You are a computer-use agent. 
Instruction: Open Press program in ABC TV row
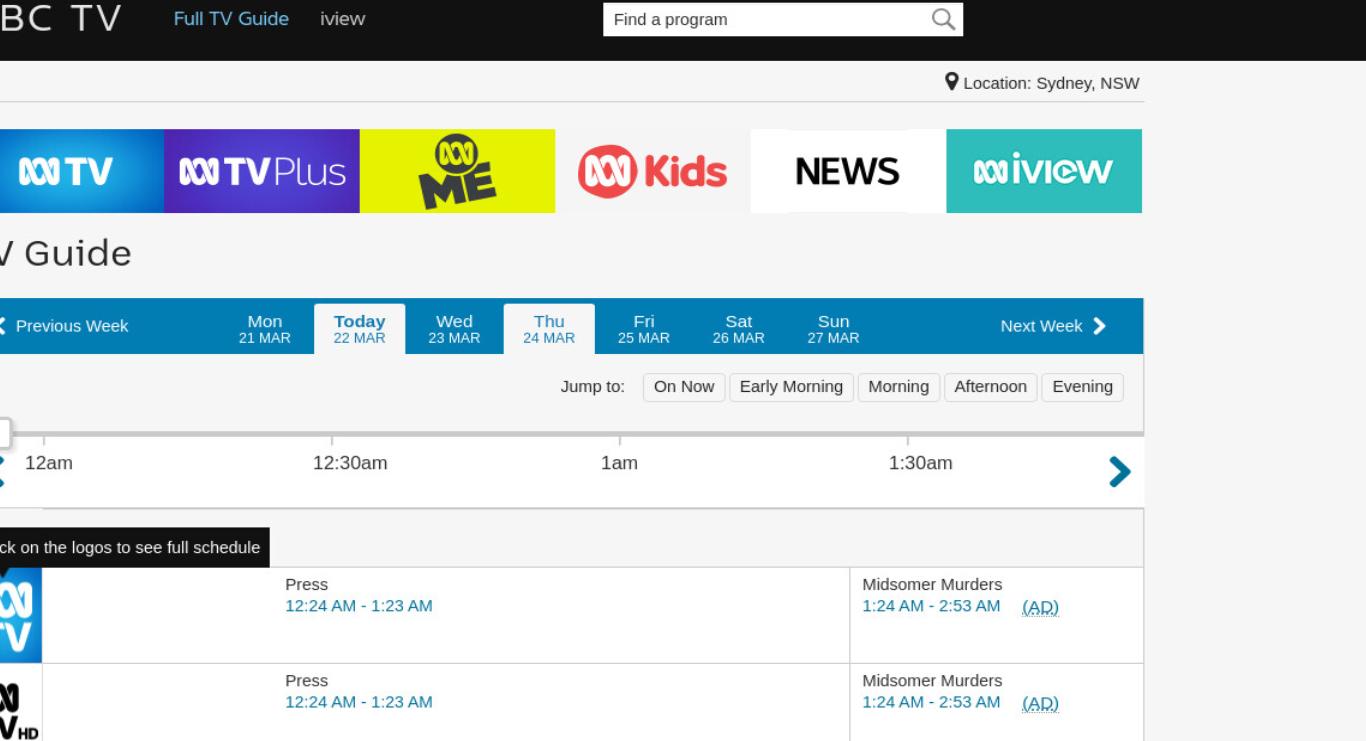tap(306, 585)
